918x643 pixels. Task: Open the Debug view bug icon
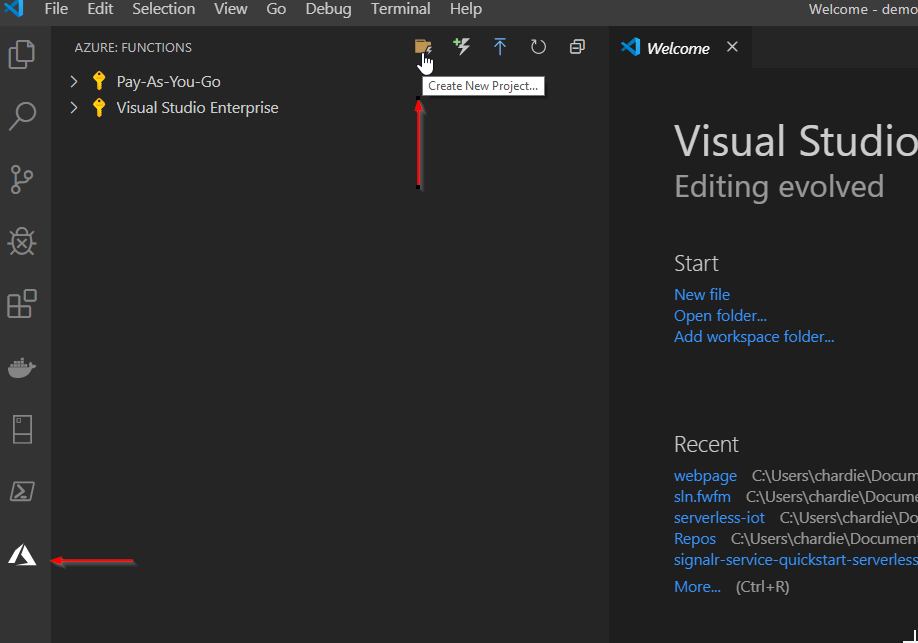point(22,241)
